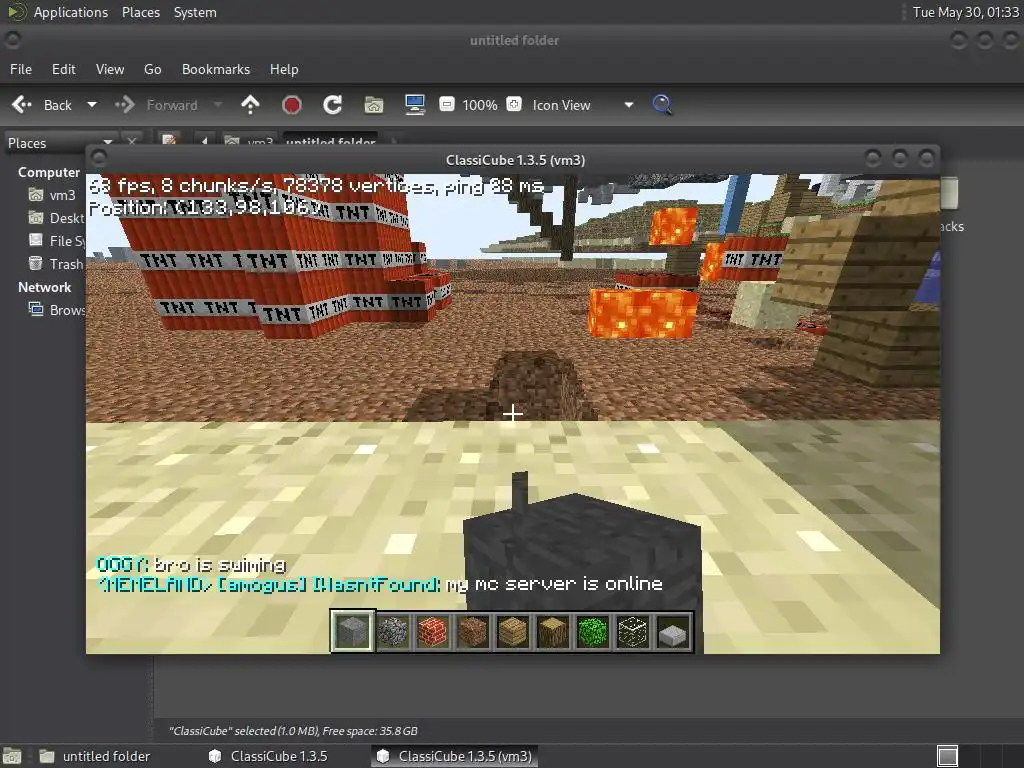Click the Network heading in sidebar
This screenshot has height=768, width=1024.
tap(44, 287)
